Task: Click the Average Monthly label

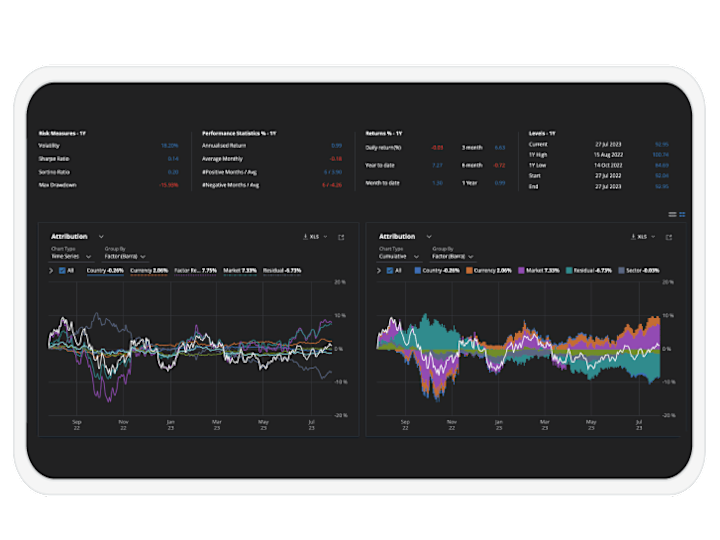Action: point(222,159)
